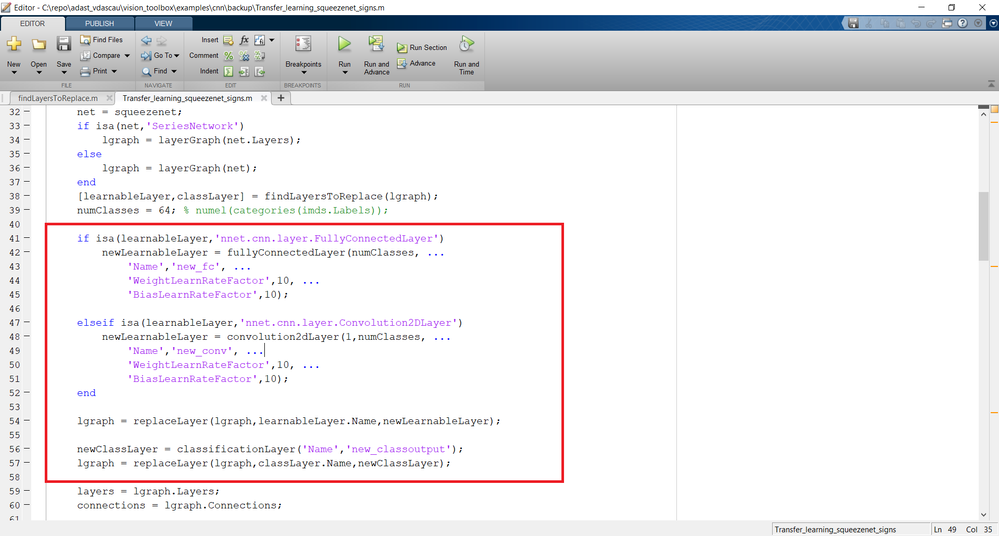Toggle breakpoint dash at line 56
Image resolution: width=999 pixels, height=536 pixels.
coord(27,449)
